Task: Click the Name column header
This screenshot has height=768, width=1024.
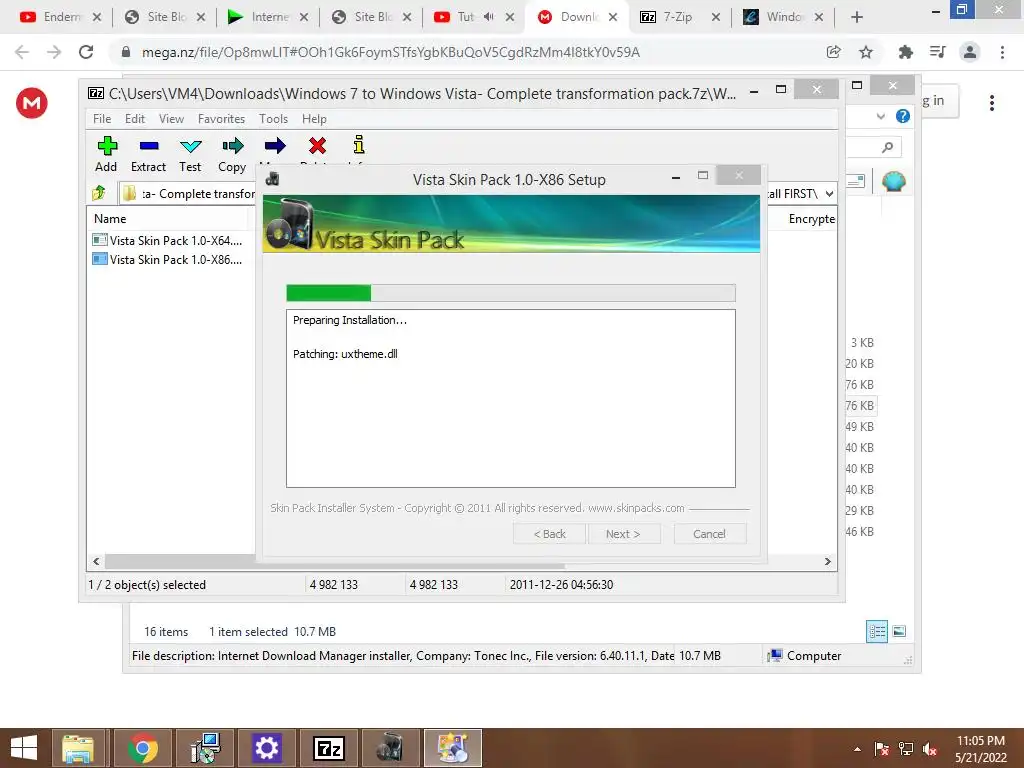Action: pyautogui.click(x=110, y=219)
